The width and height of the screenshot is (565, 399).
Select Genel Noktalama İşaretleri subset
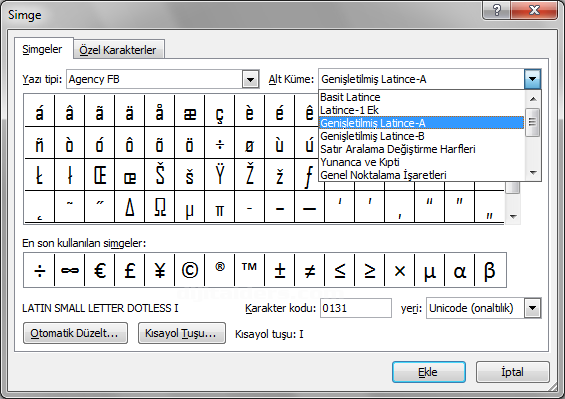[x=421, y=175]
